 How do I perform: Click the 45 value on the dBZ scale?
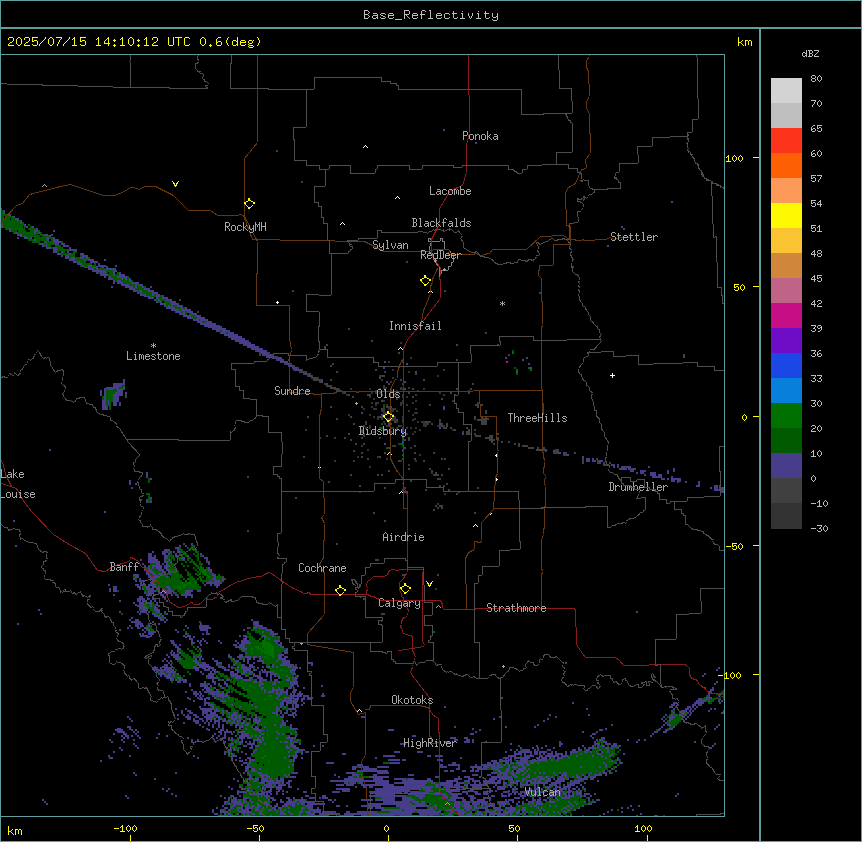point(816,279)
